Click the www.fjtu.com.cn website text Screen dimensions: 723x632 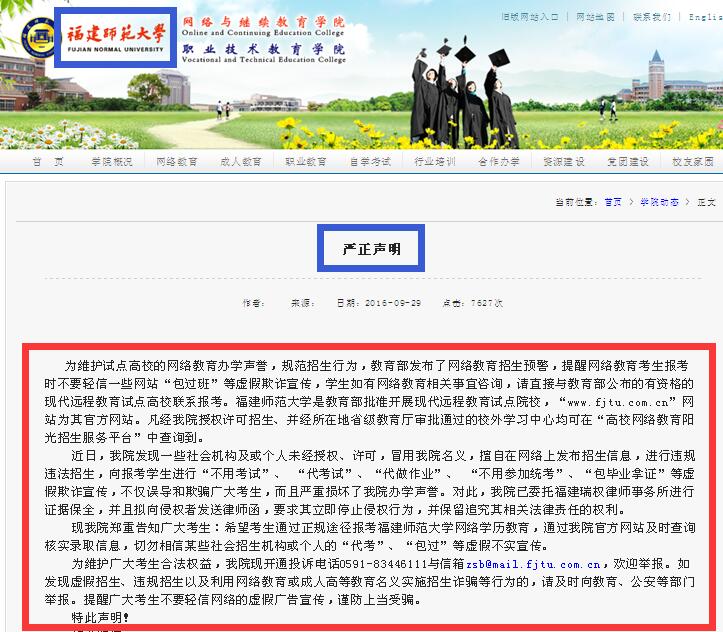[618, 402]
